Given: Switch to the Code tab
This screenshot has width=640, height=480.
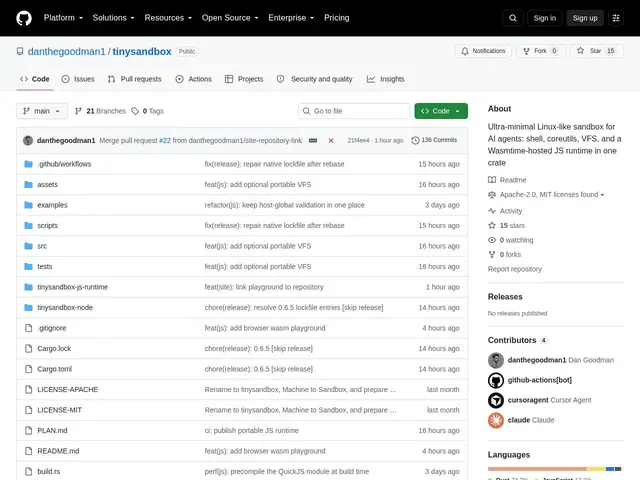Looking at the screenshot, I should click(35, 79).
